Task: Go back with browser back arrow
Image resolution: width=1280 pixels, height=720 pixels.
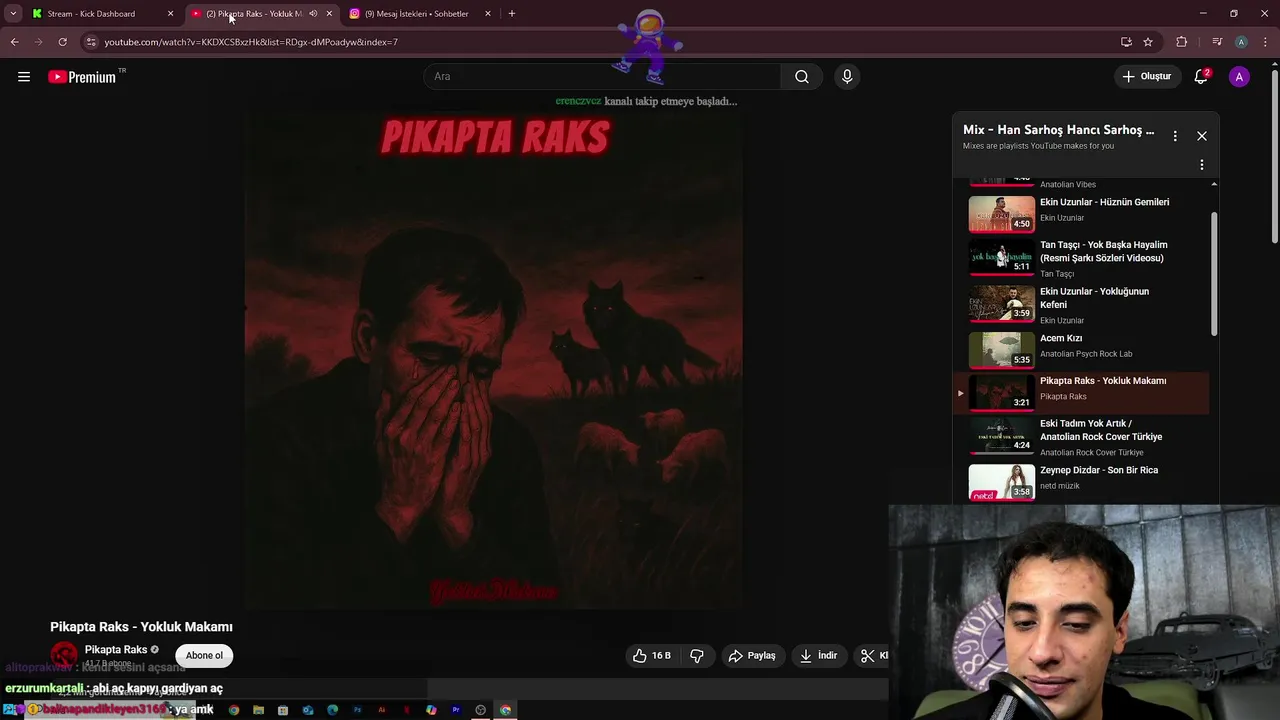Action: tap(14, 42)
